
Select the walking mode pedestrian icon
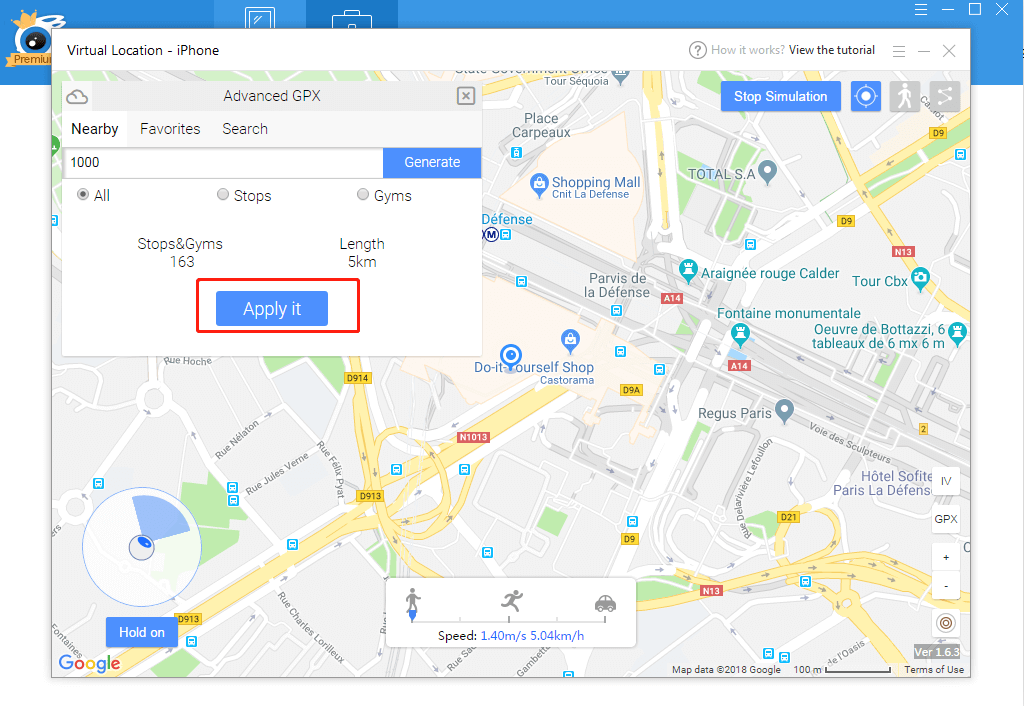904,97
